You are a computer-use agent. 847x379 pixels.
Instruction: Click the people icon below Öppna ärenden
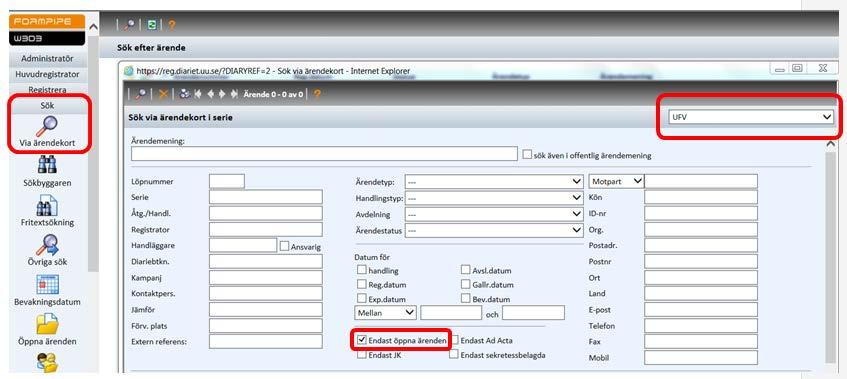coord(48,362)
